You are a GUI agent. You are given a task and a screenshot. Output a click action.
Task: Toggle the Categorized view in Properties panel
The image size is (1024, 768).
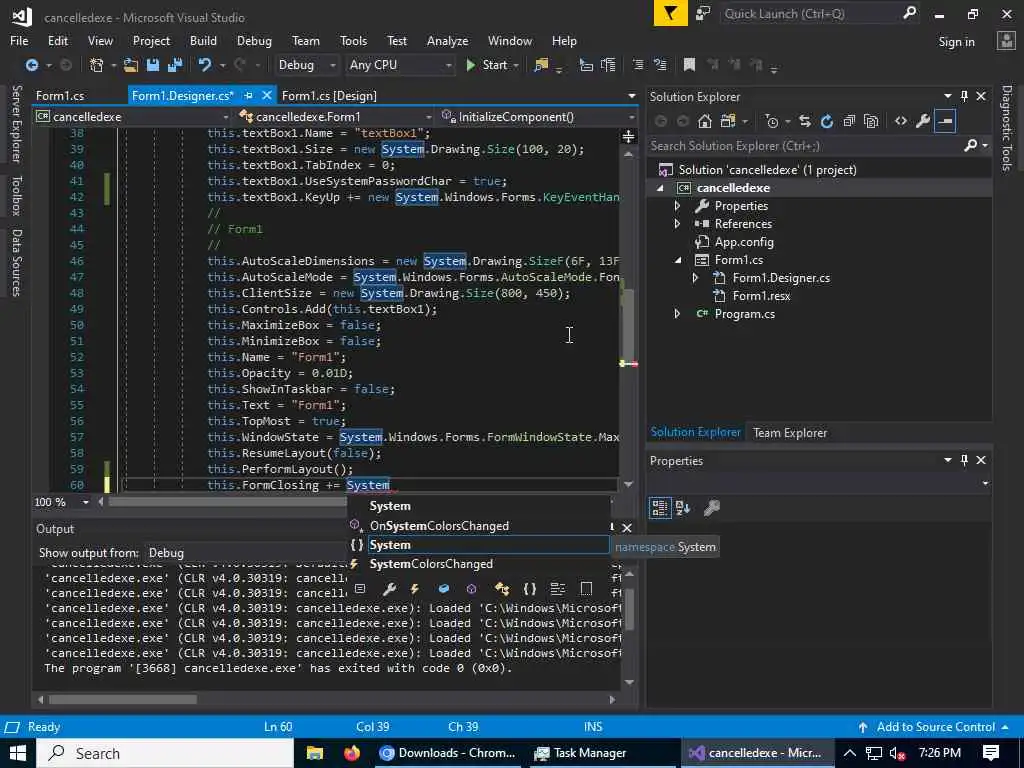(660, 507)
